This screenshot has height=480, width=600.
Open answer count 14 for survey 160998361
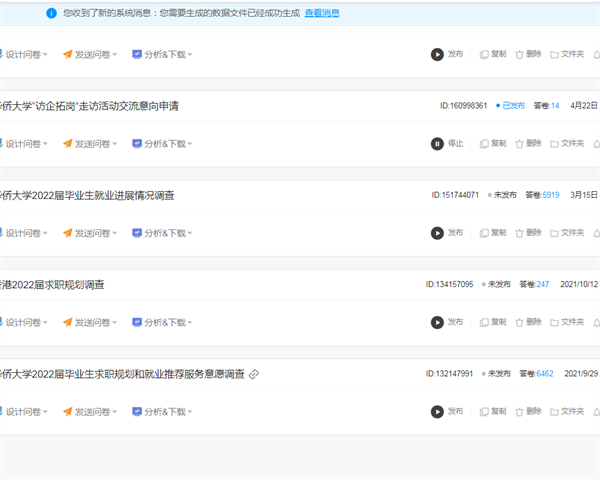[555, 106]
